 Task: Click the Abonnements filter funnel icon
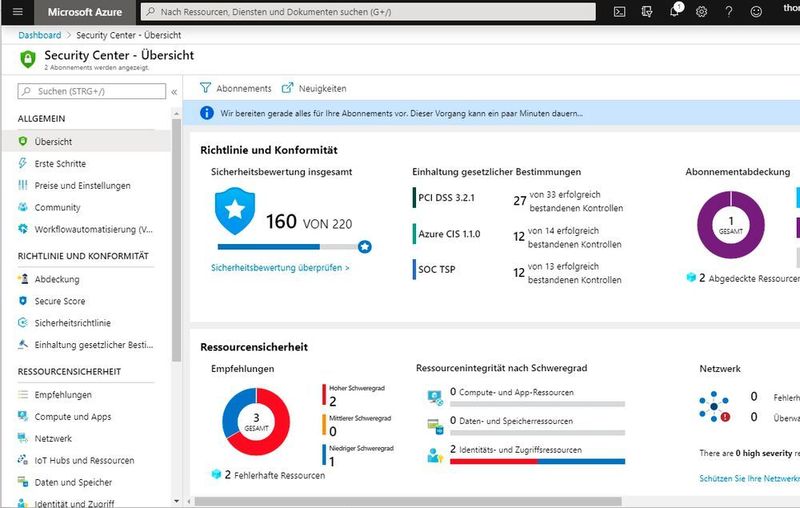tap(205, 88)
